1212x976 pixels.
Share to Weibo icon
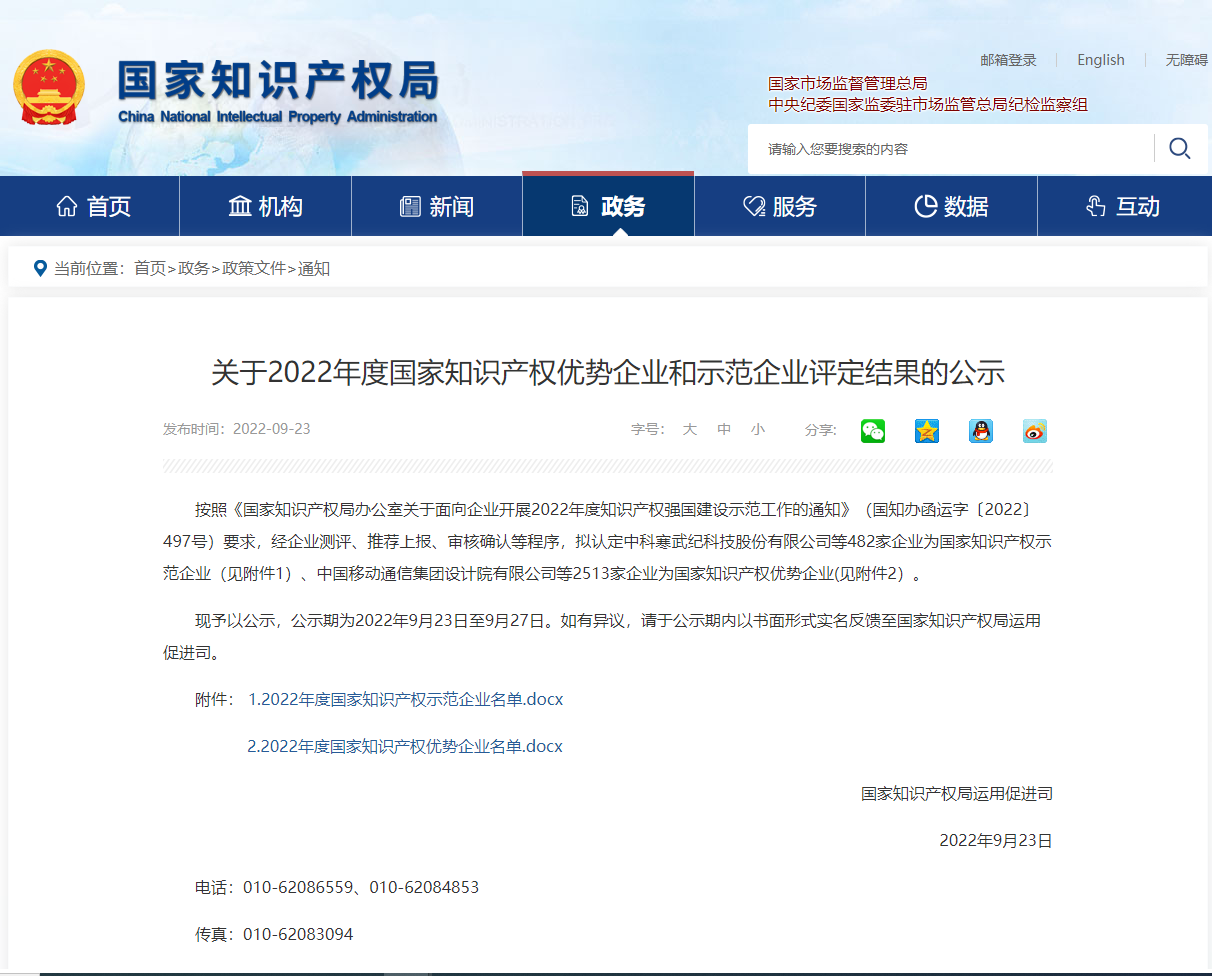[1035, 430]
